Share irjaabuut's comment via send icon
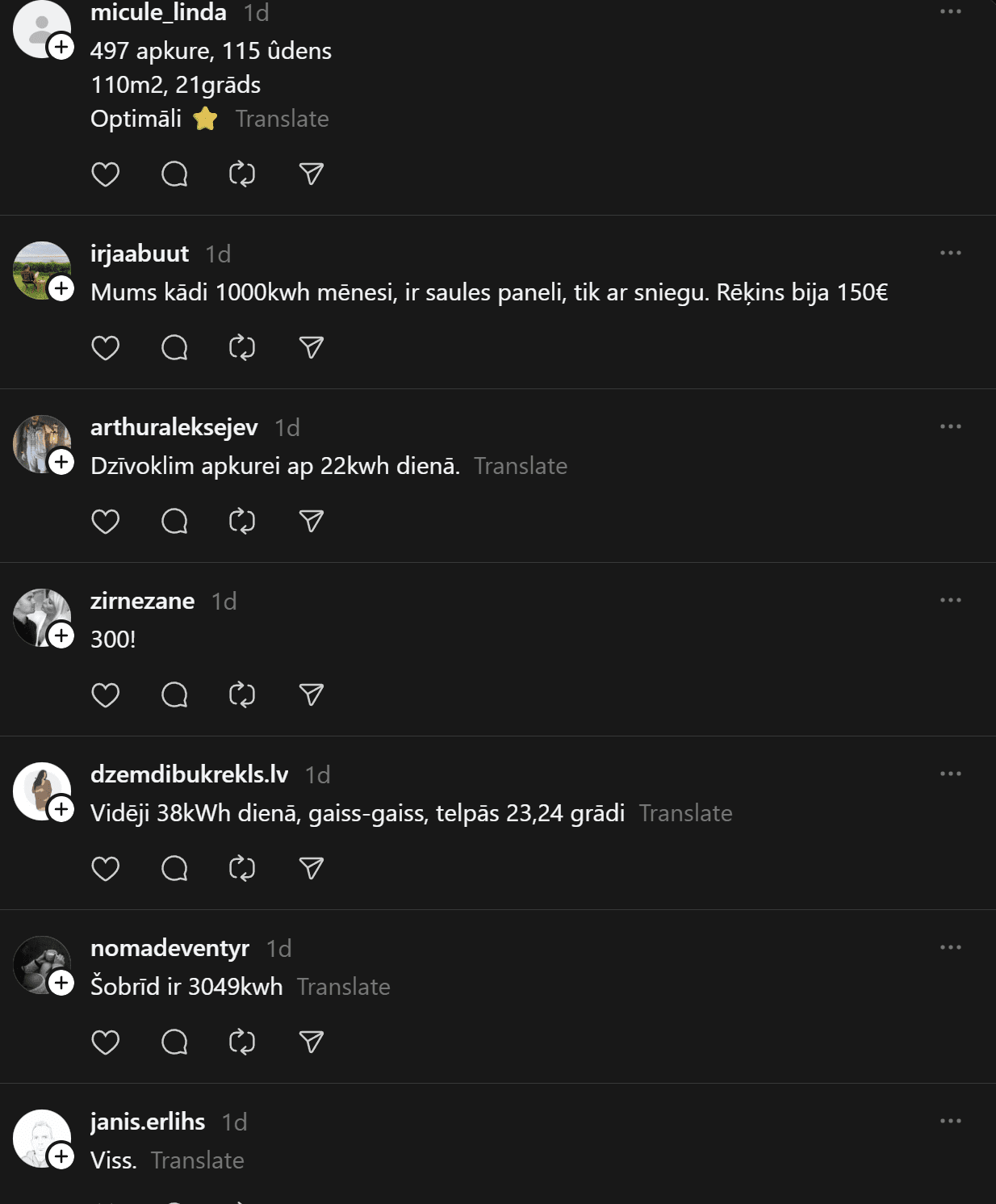The height and width of the screenshot is (1204, 996). pyautogui.click(x=312, y=348)
